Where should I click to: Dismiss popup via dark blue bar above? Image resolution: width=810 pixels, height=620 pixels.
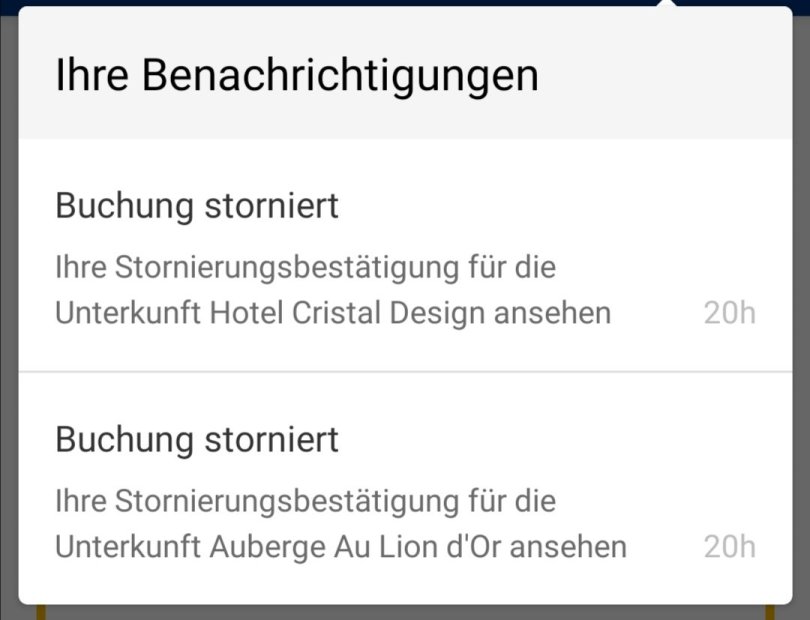300,2
